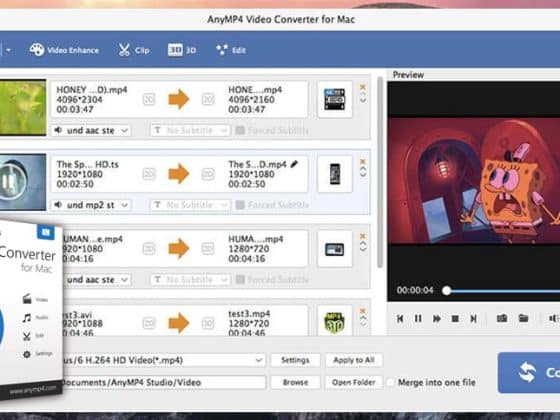Open the 3D settings tool

coord(182,50)
